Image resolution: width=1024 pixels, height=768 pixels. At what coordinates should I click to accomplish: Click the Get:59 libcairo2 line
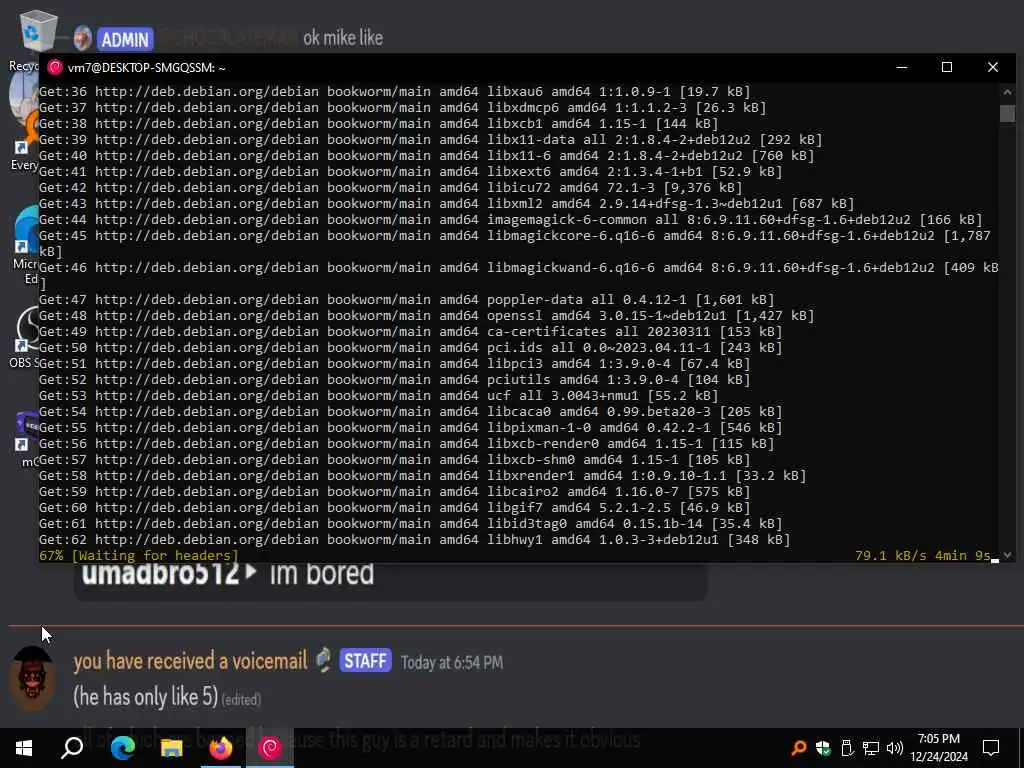pos(394,492)
